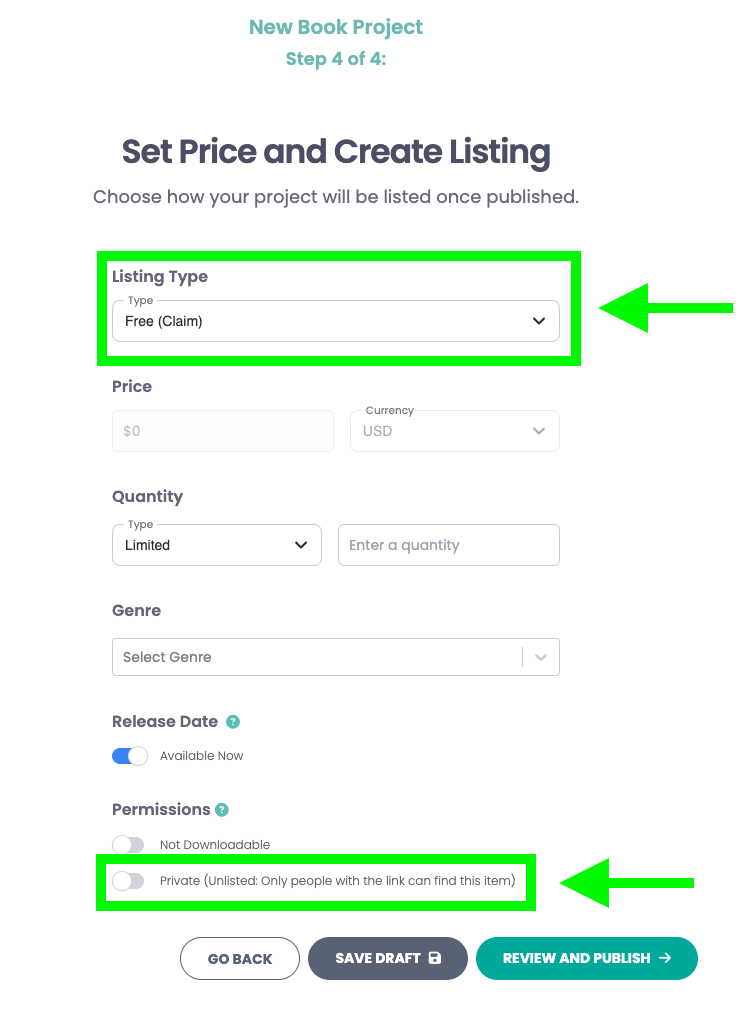Screen dimensions: 753x1017
Task: Click the Save Draft button
Action: click(x=388, y=959)
